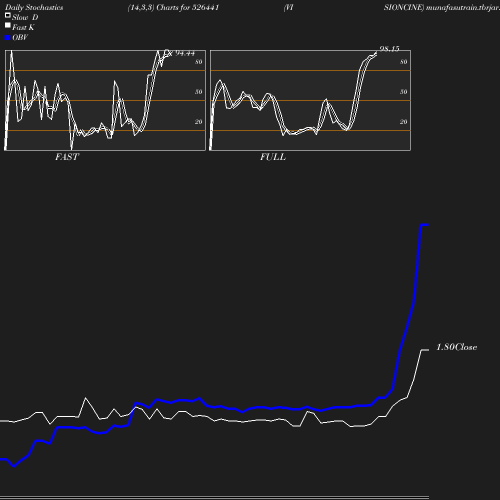Click the 'FULL' chart label
500x500 pixels.
click(x=273, y=157)
